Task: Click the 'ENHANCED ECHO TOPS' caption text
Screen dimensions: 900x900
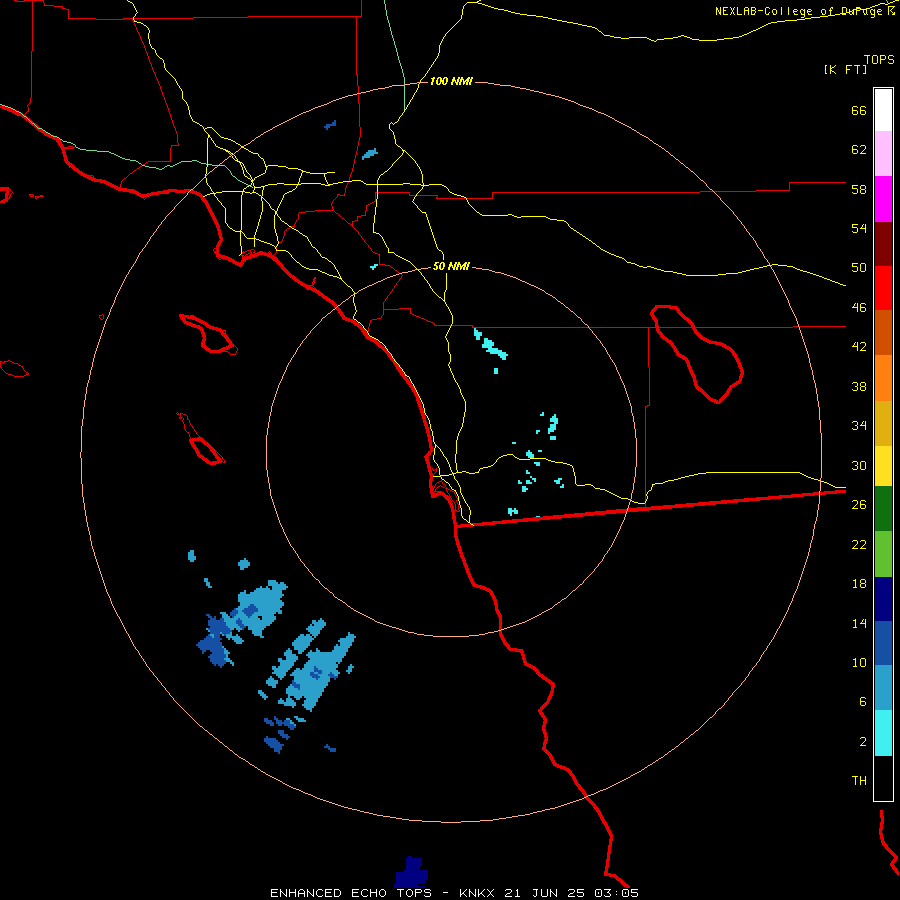Action: [351, 893]
